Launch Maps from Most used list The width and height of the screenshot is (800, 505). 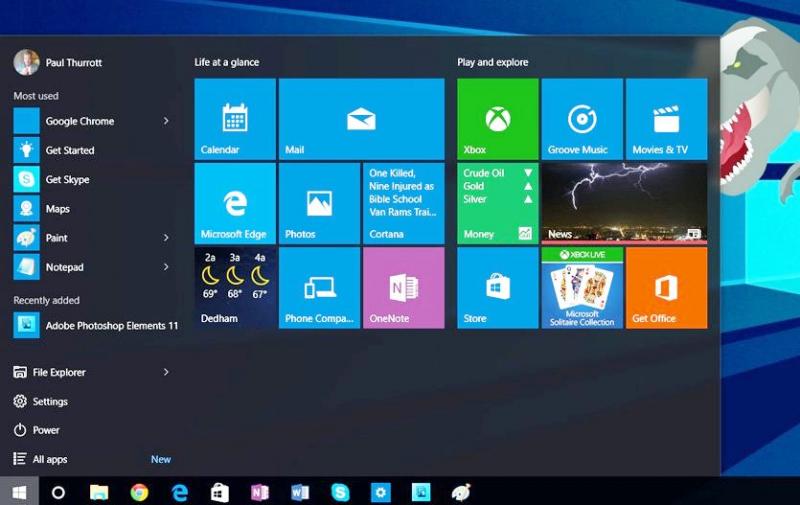[92, 209]
